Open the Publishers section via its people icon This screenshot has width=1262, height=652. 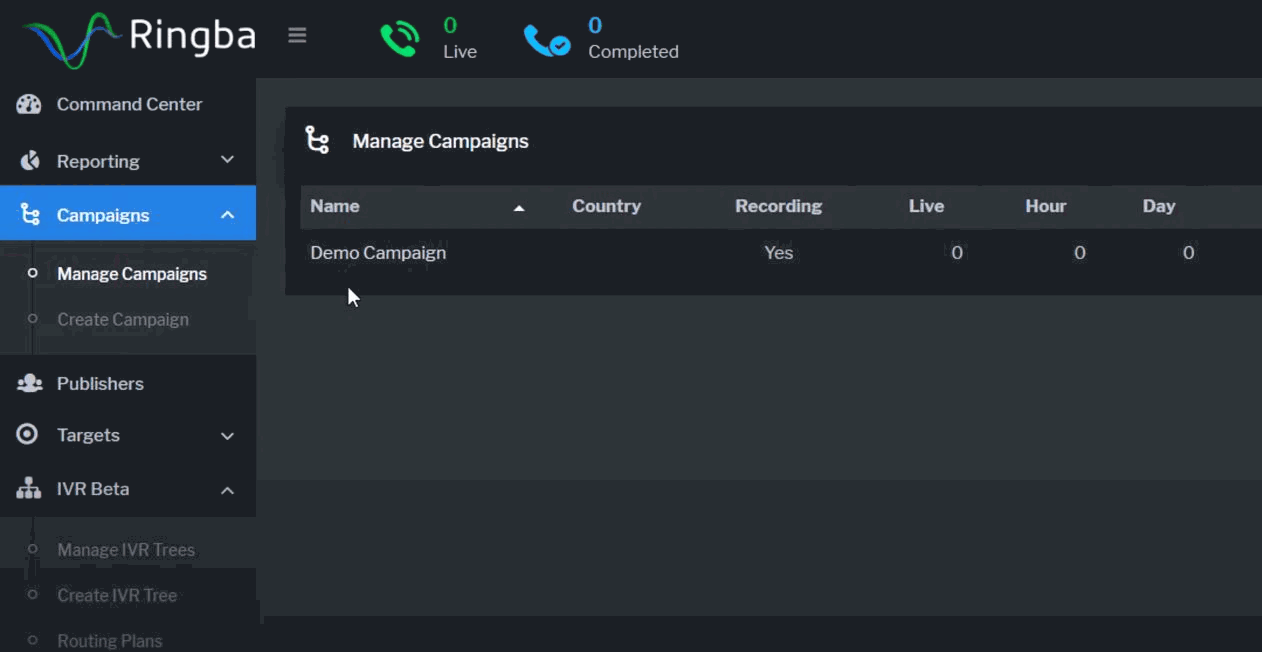(x=28, y=382)
